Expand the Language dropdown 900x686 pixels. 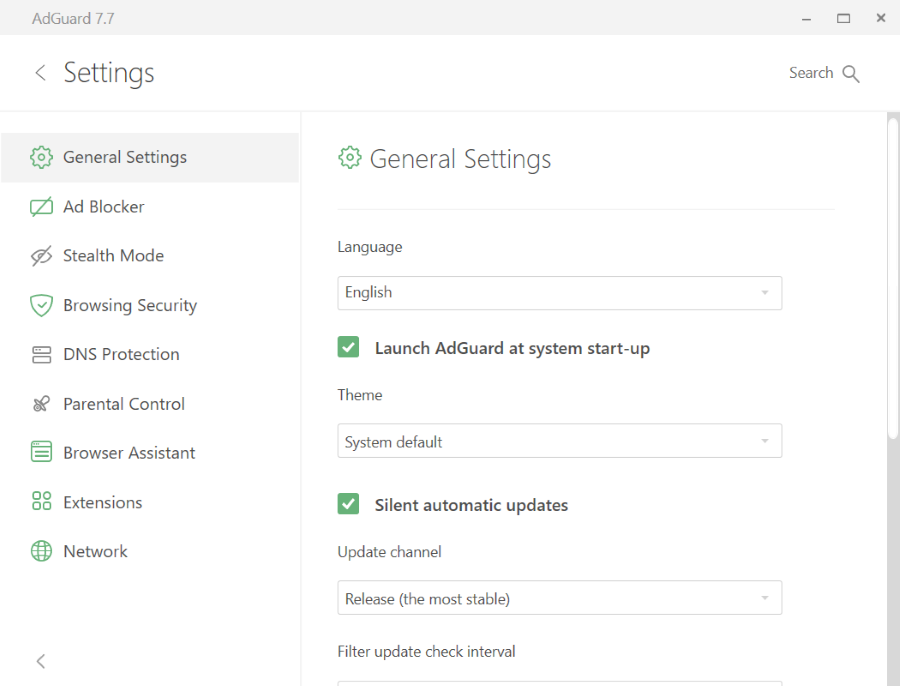coord(559,293)
